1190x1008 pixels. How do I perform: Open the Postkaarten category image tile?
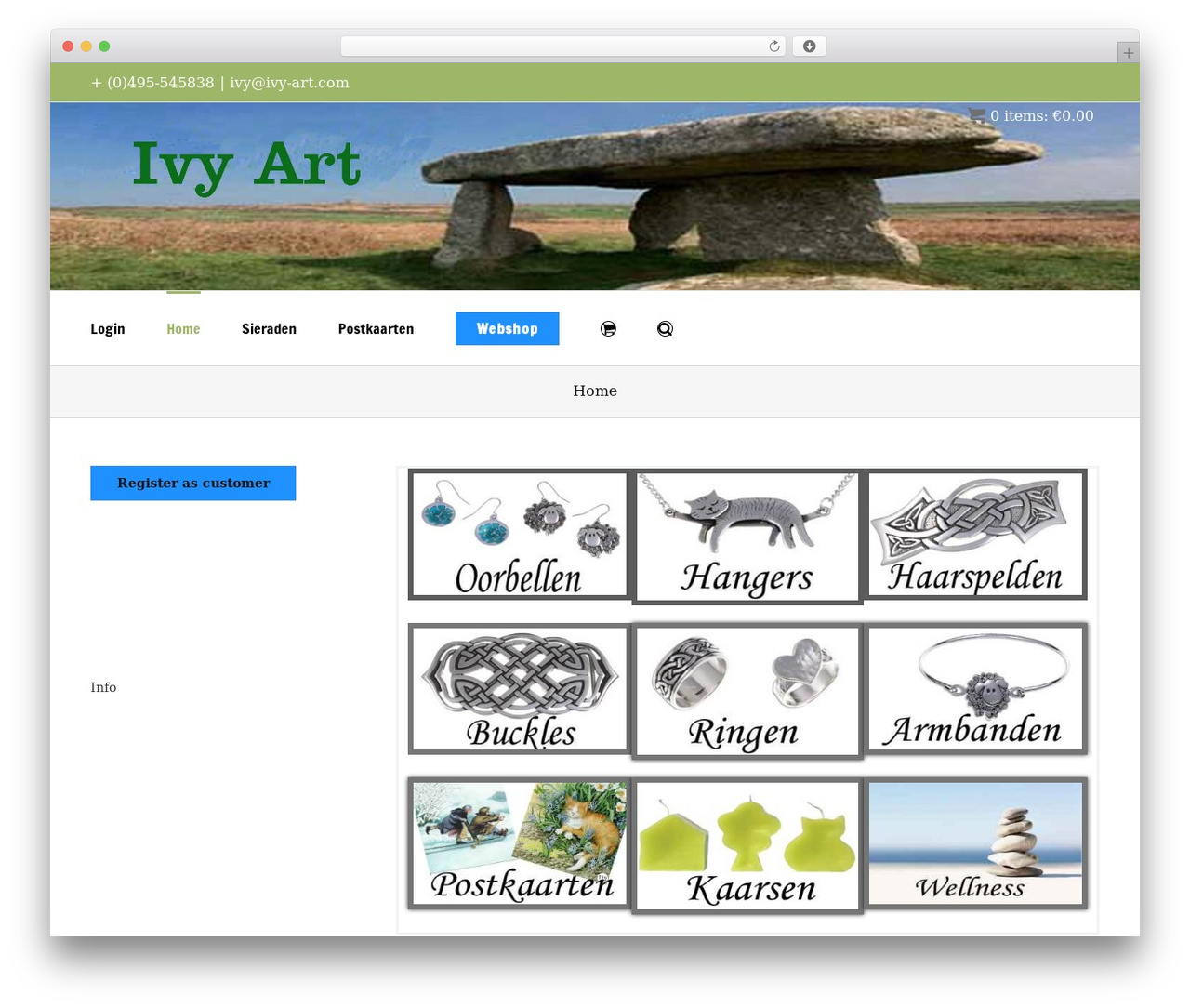[520, 843]
